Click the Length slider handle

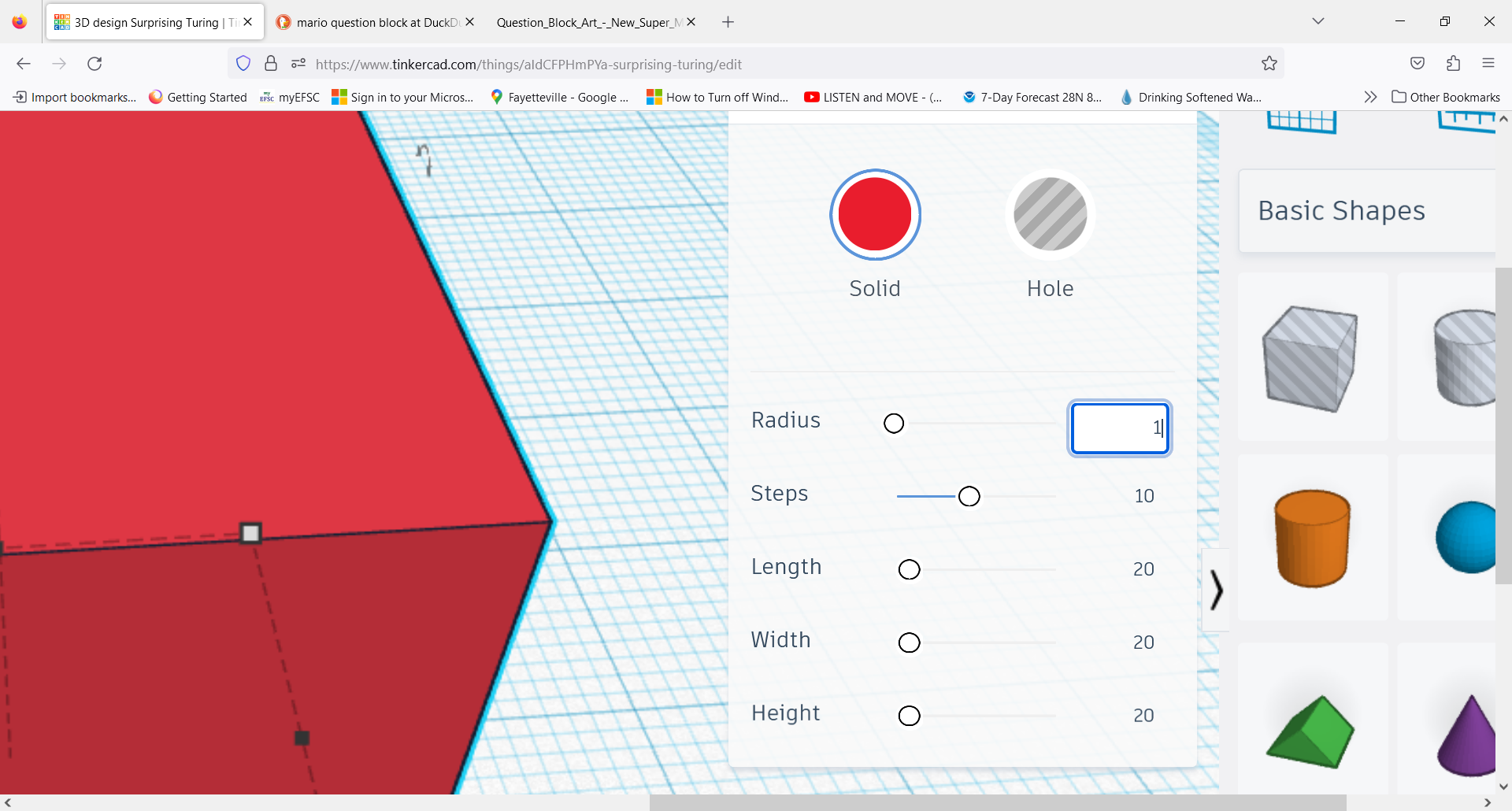910,569
